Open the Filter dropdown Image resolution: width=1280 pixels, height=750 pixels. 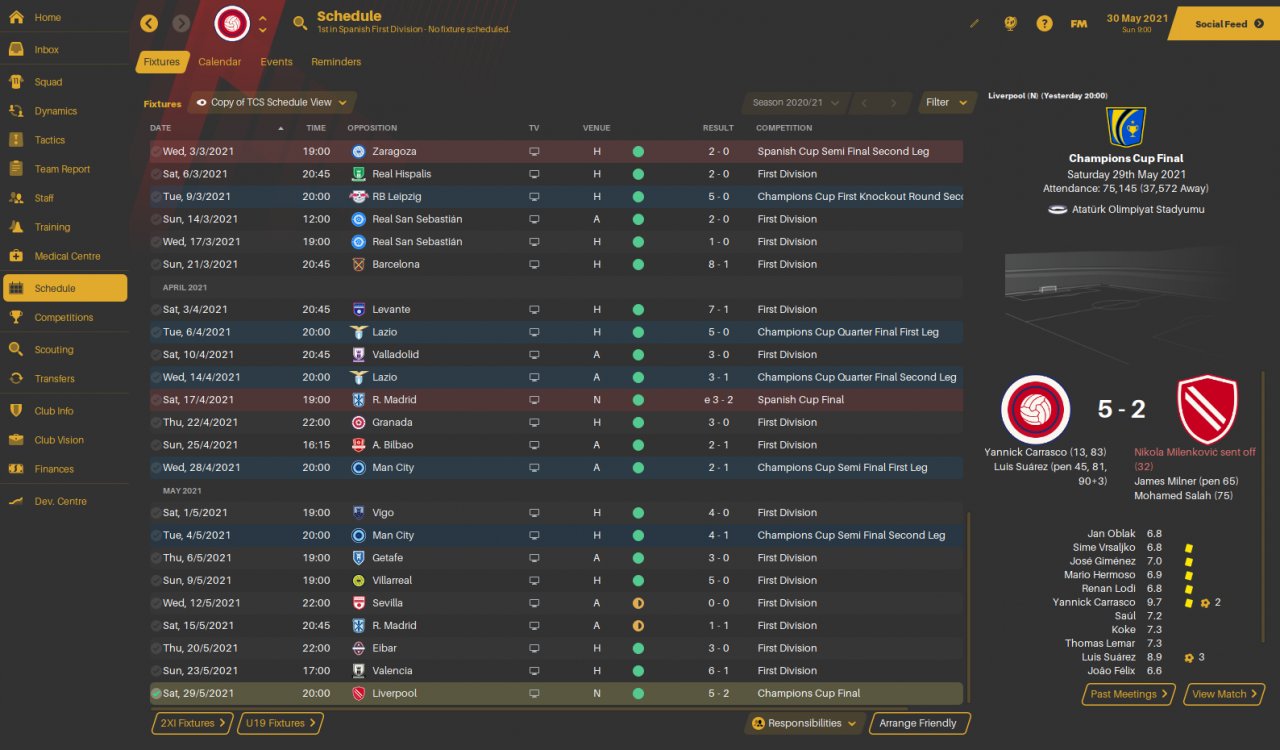coord(946,102)
